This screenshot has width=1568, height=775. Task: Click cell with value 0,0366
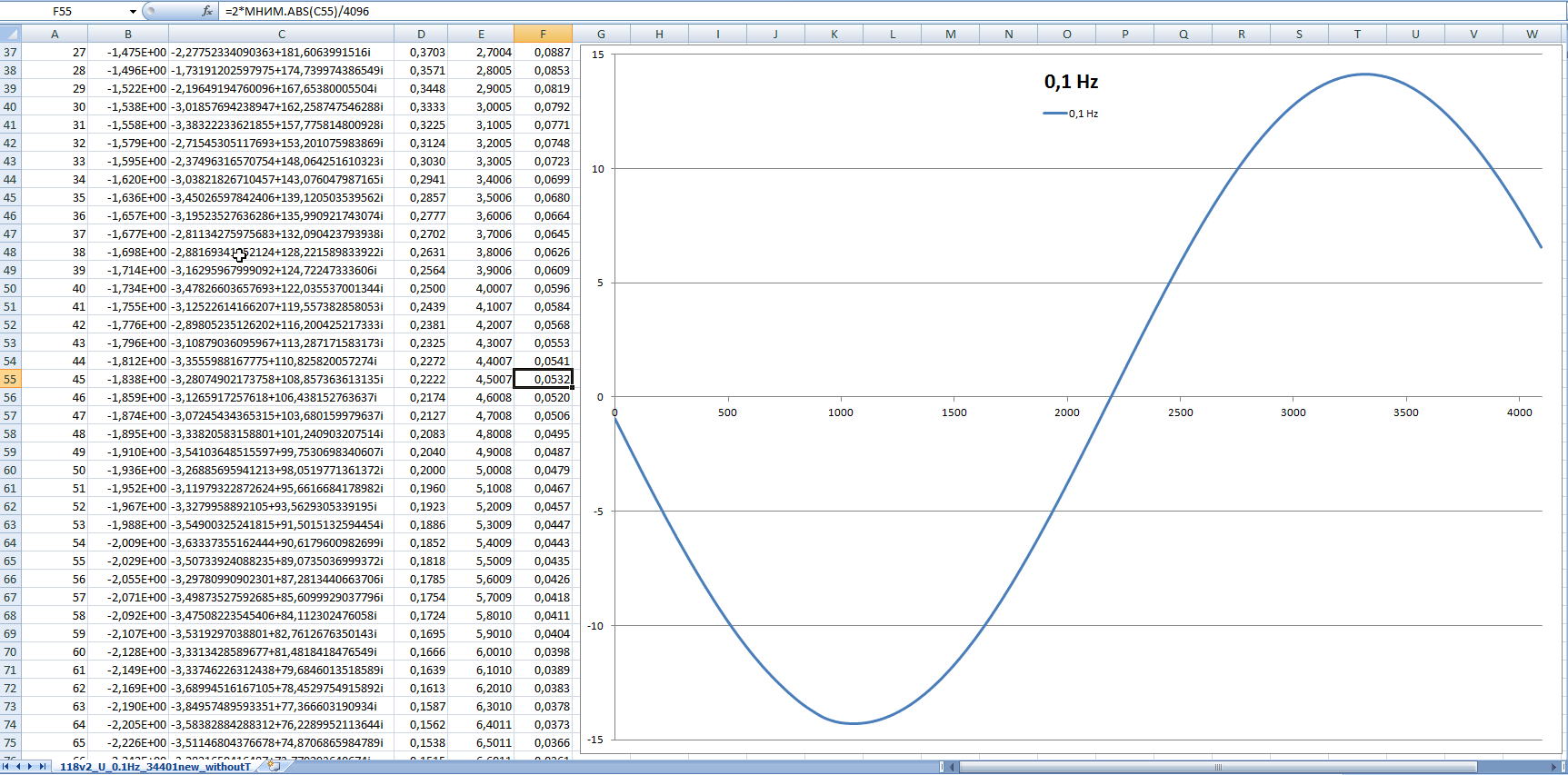tap(543, 742)
